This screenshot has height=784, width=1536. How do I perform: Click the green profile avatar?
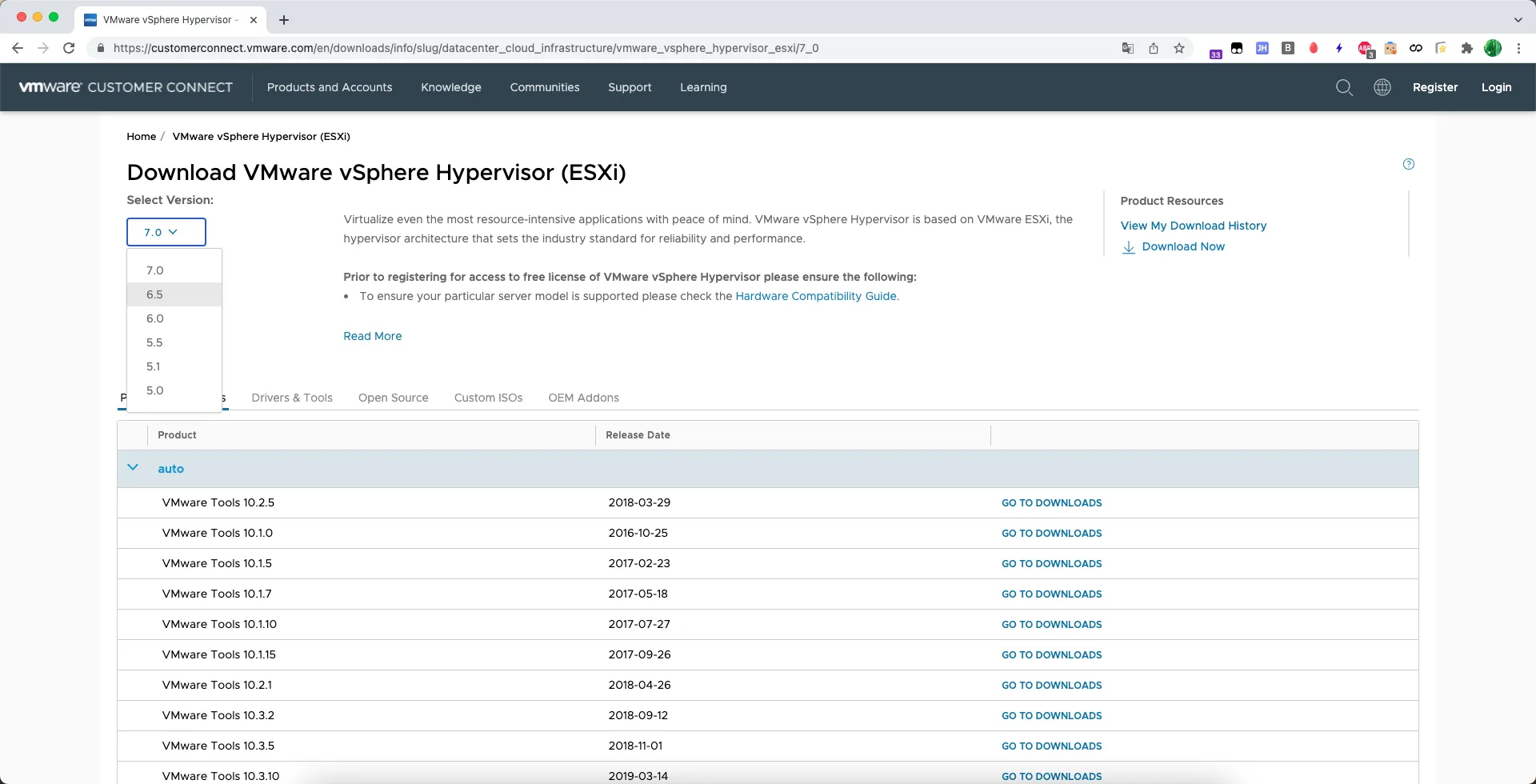[x=1493, y=48]
